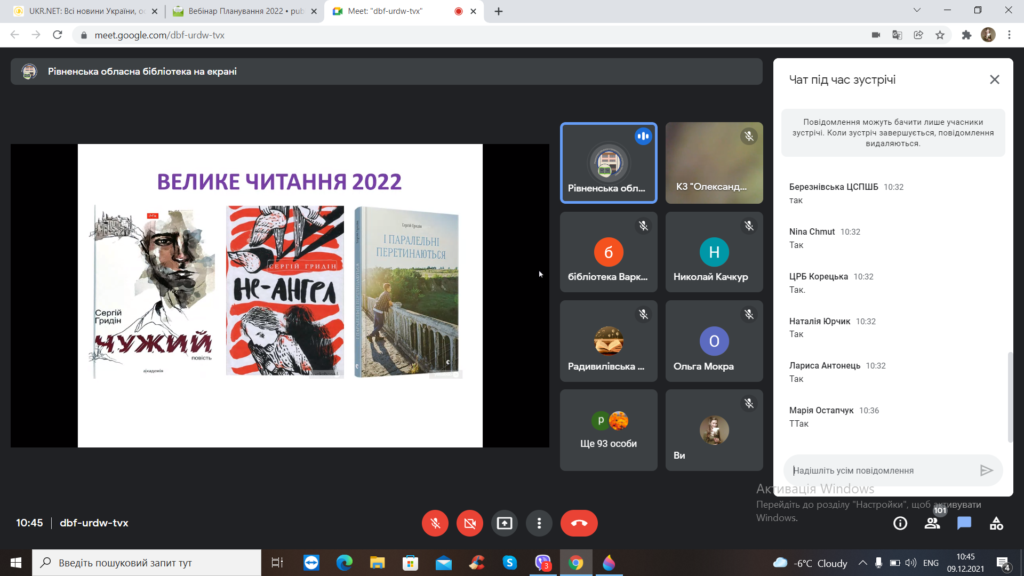The image size is (1024, 576).
Task: Bookmark this page with star icon
Action: (940, 34)
